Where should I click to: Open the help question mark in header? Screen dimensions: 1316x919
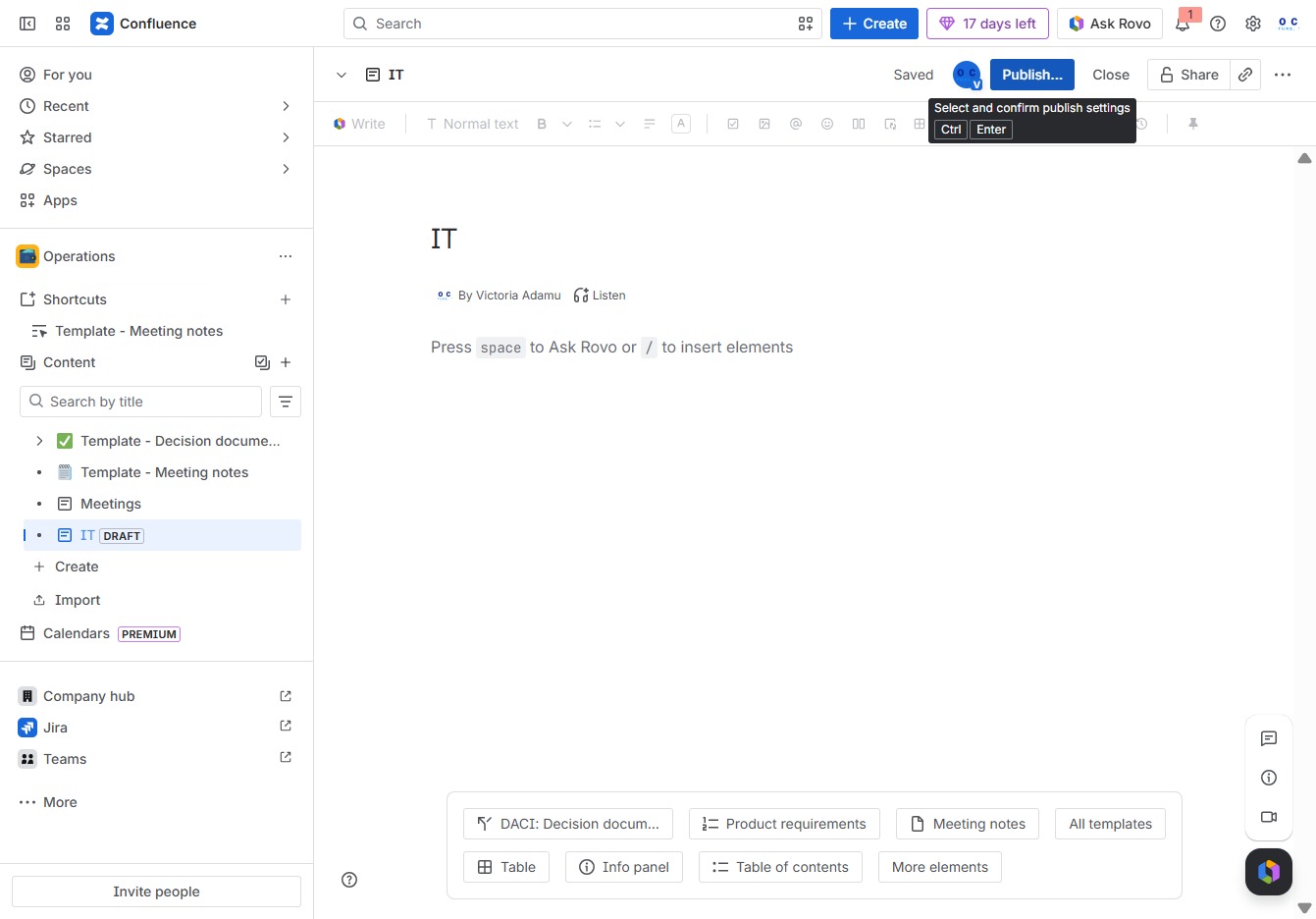click(1218, 24)
